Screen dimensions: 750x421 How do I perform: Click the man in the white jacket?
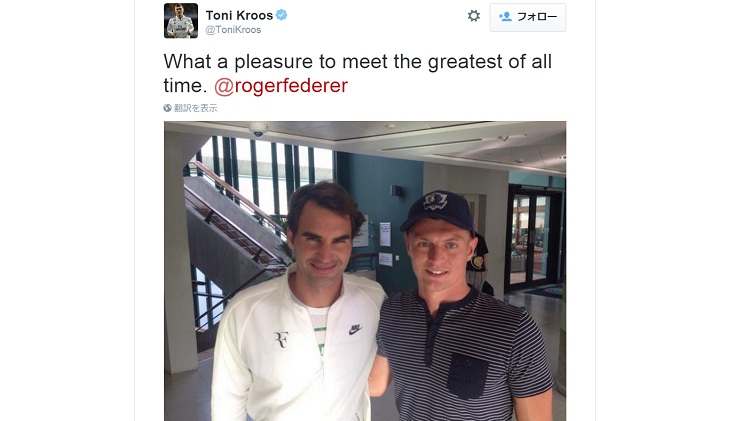[x=299, y=306]
